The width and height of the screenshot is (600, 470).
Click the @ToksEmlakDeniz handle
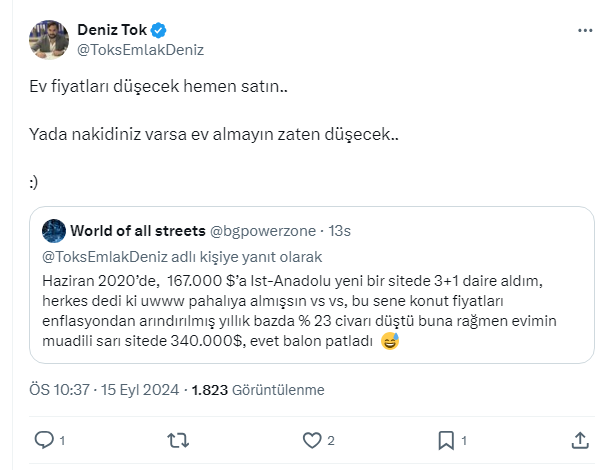pyautogui.click(x=141, y=49)
